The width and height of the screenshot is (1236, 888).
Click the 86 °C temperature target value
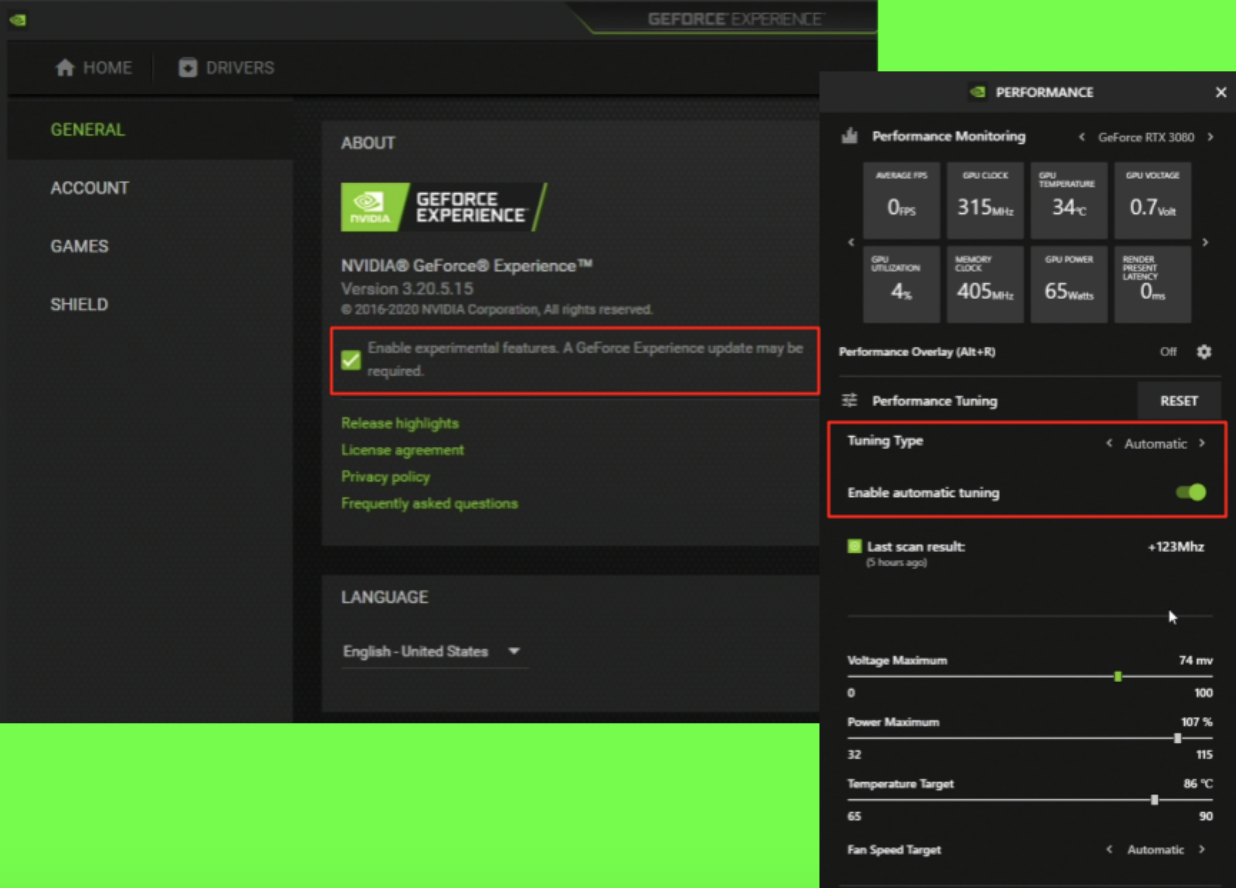[x=1198, y=784]
